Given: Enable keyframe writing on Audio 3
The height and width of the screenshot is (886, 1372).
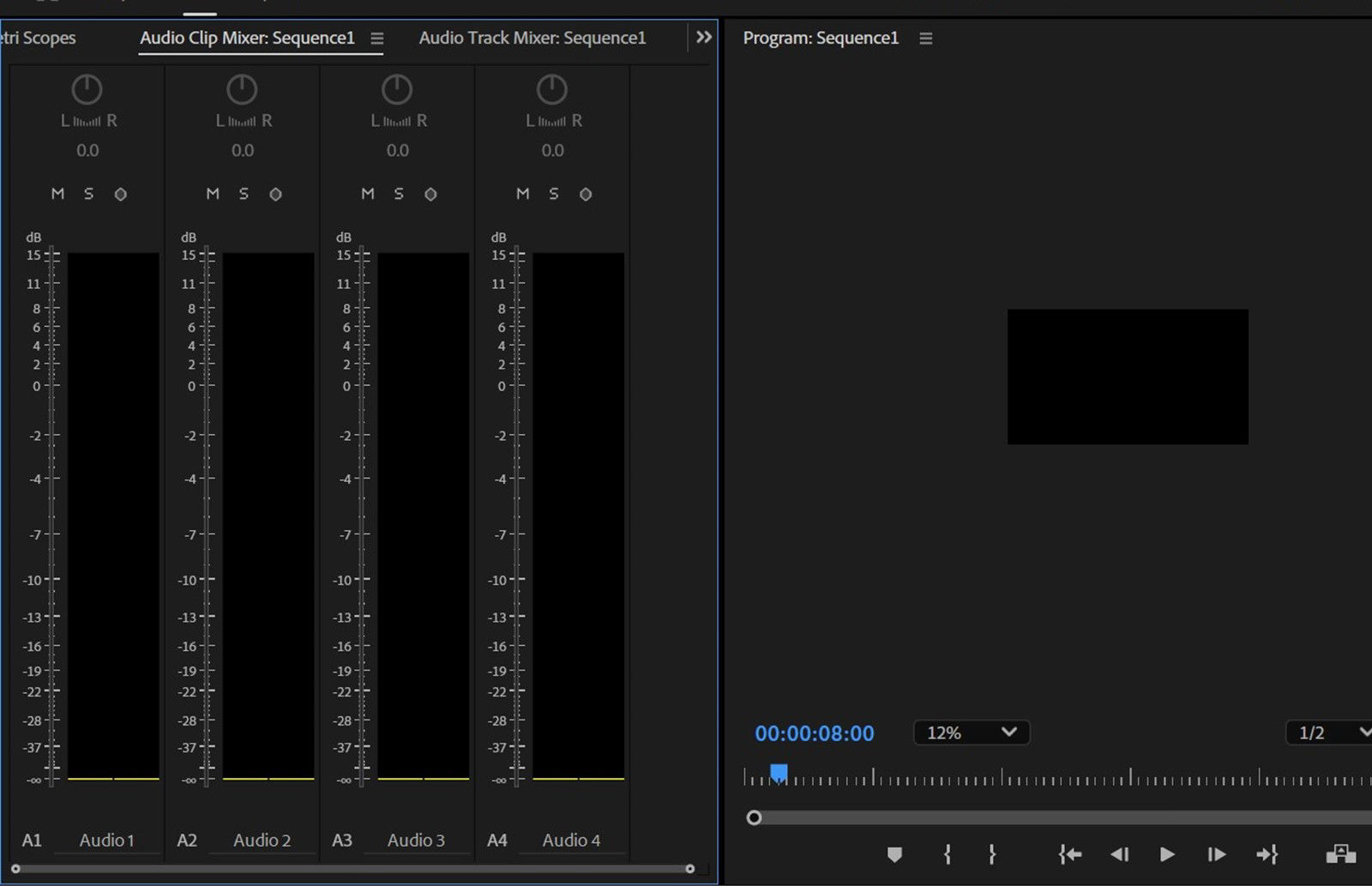Looking at the screenshot, I should click(x=430, y=194).
